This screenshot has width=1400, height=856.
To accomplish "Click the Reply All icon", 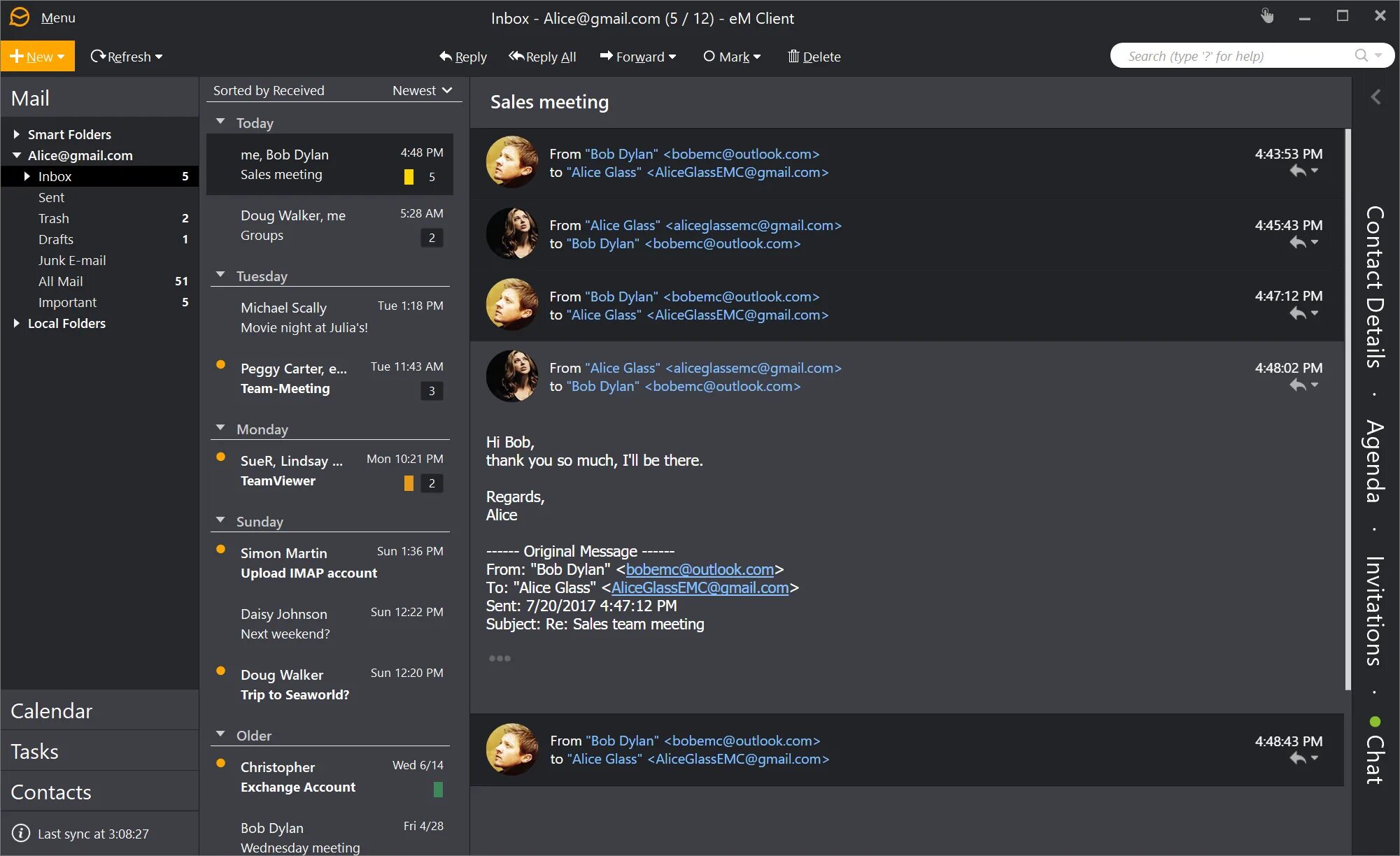I will (541, 56).
